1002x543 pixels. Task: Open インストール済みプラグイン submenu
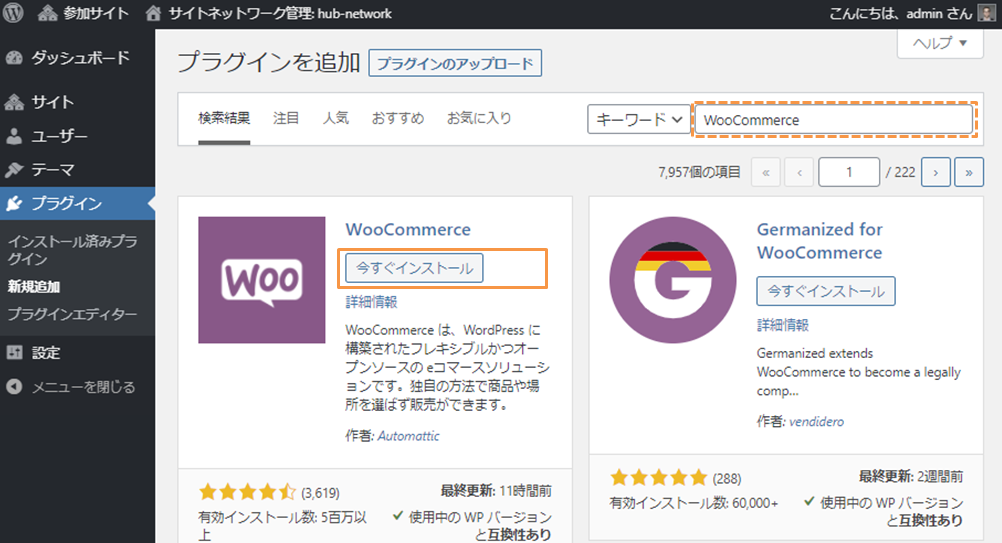tap(72, 250)
